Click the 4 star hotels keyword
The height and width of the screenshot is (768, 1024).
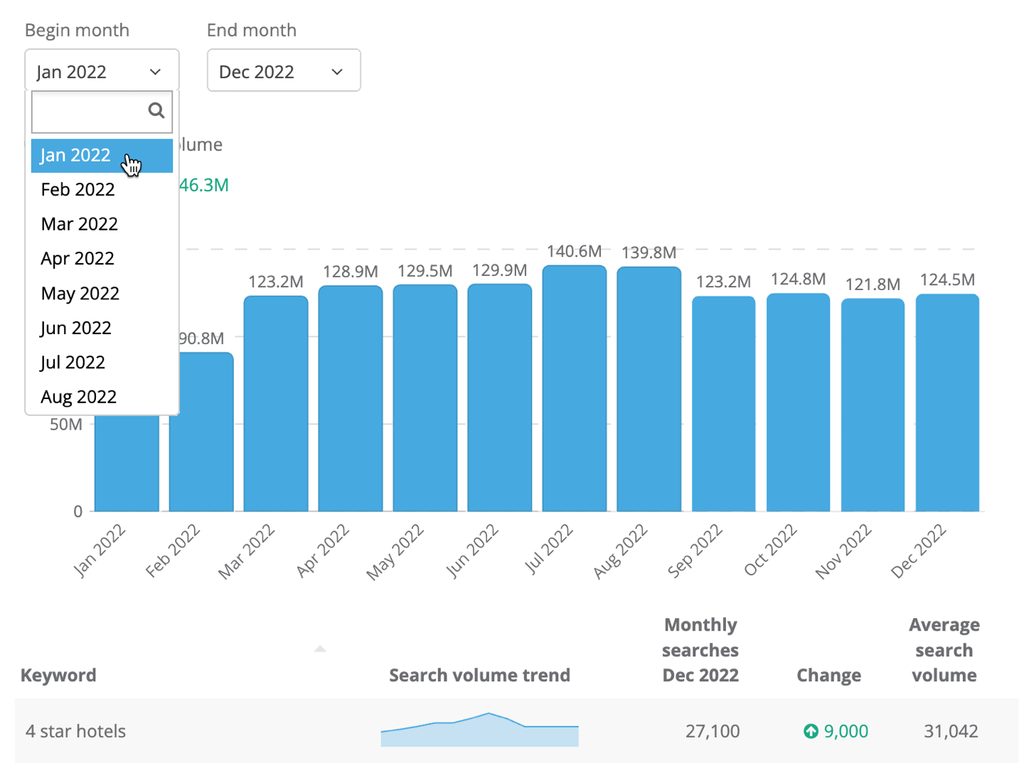pos(76,731)
